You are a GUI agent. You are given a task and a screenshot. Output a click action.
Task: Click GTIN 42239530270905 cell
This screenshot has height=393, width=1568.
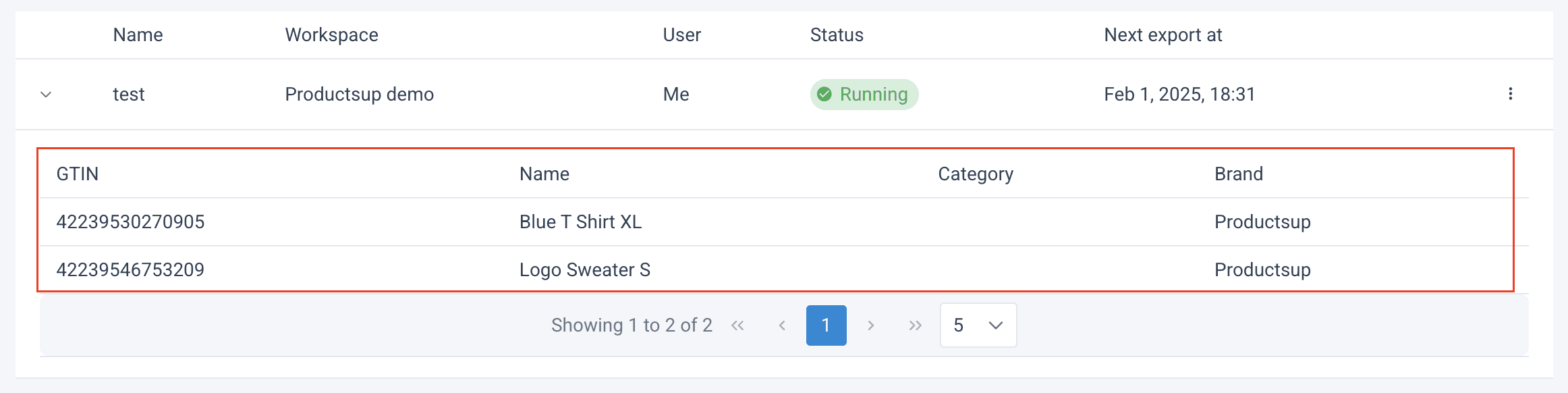pos(130,222)
